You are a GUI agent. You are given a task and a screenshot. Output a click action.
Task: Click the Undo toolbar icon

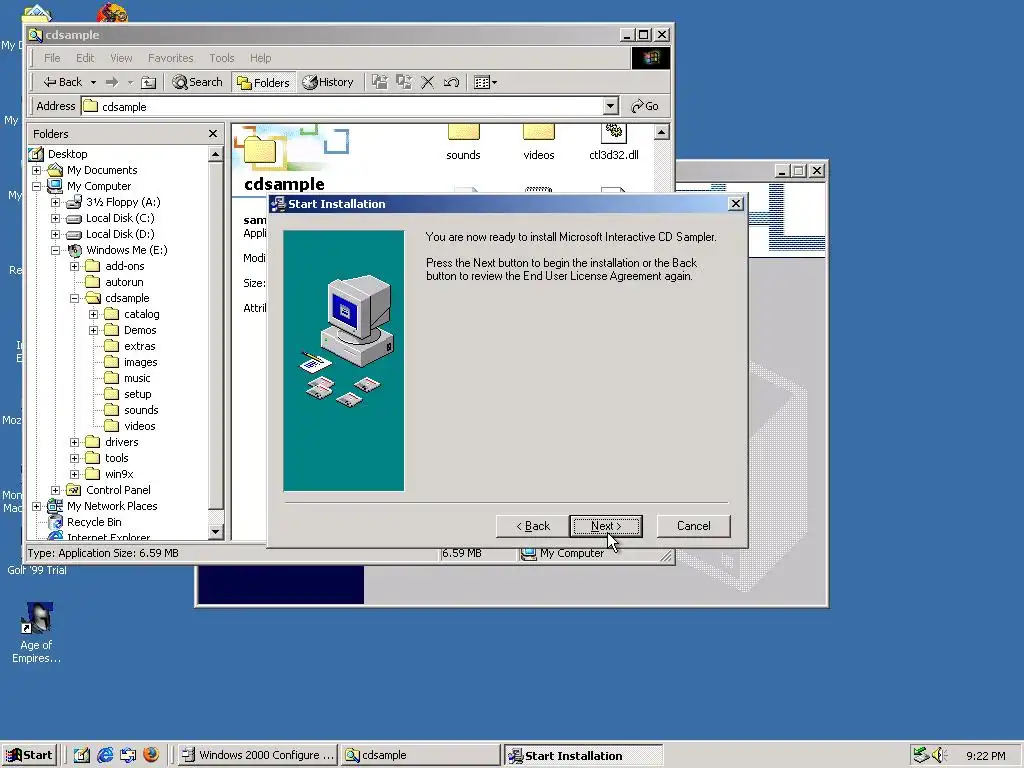click(x=451, y=82)
